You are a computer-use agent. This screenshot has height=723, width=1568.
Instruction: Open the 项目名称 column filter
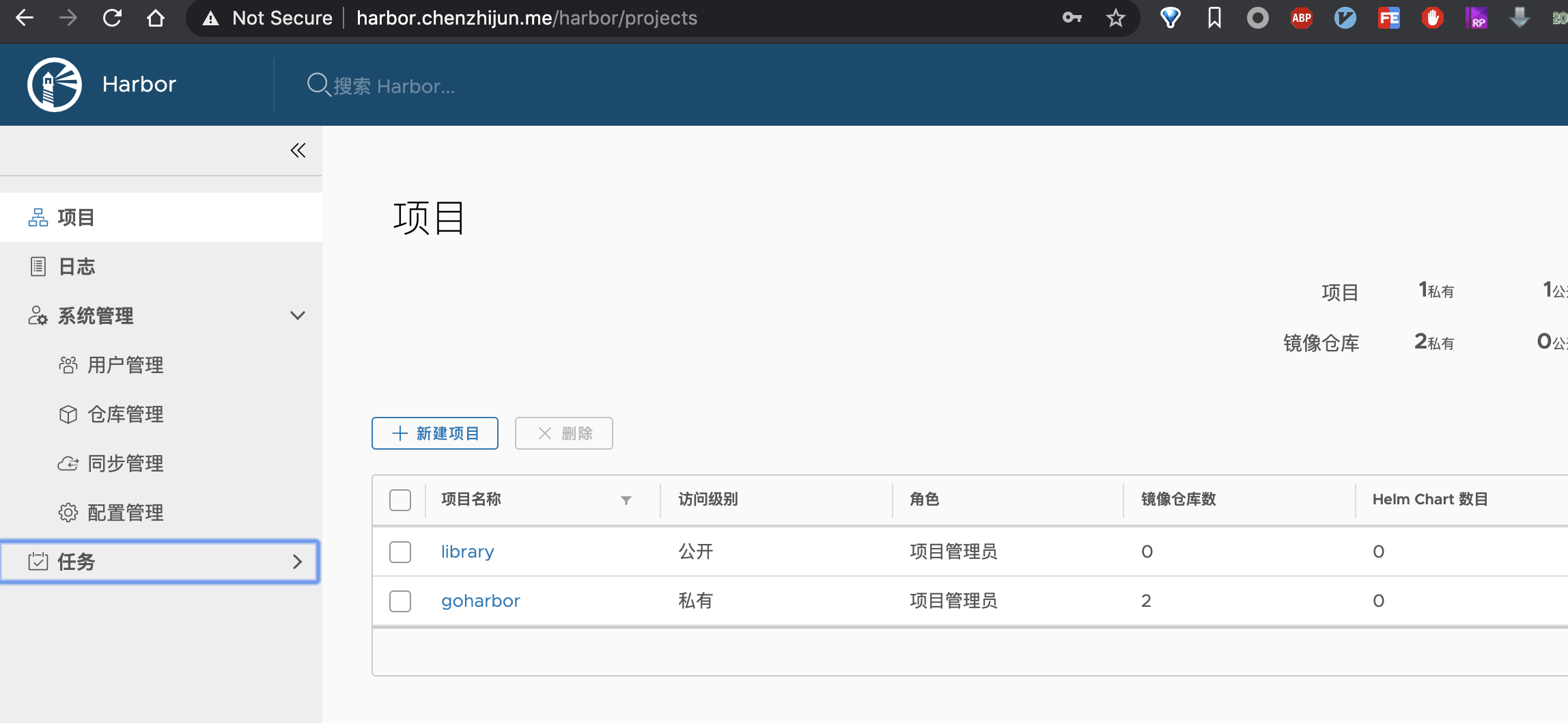click(626, 500)
